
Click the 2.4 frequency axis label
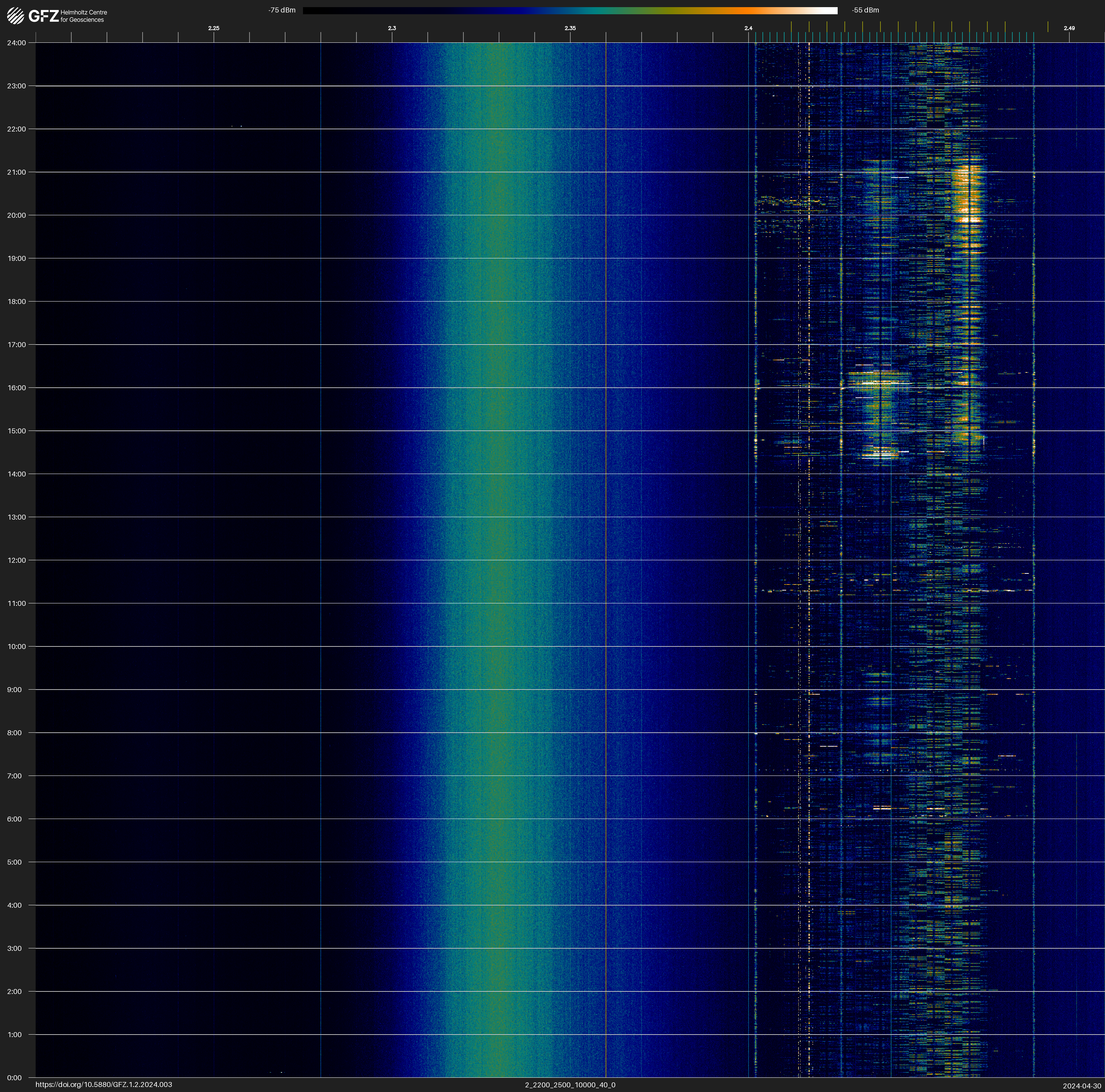pyautogui.click(x=748, y=28)
